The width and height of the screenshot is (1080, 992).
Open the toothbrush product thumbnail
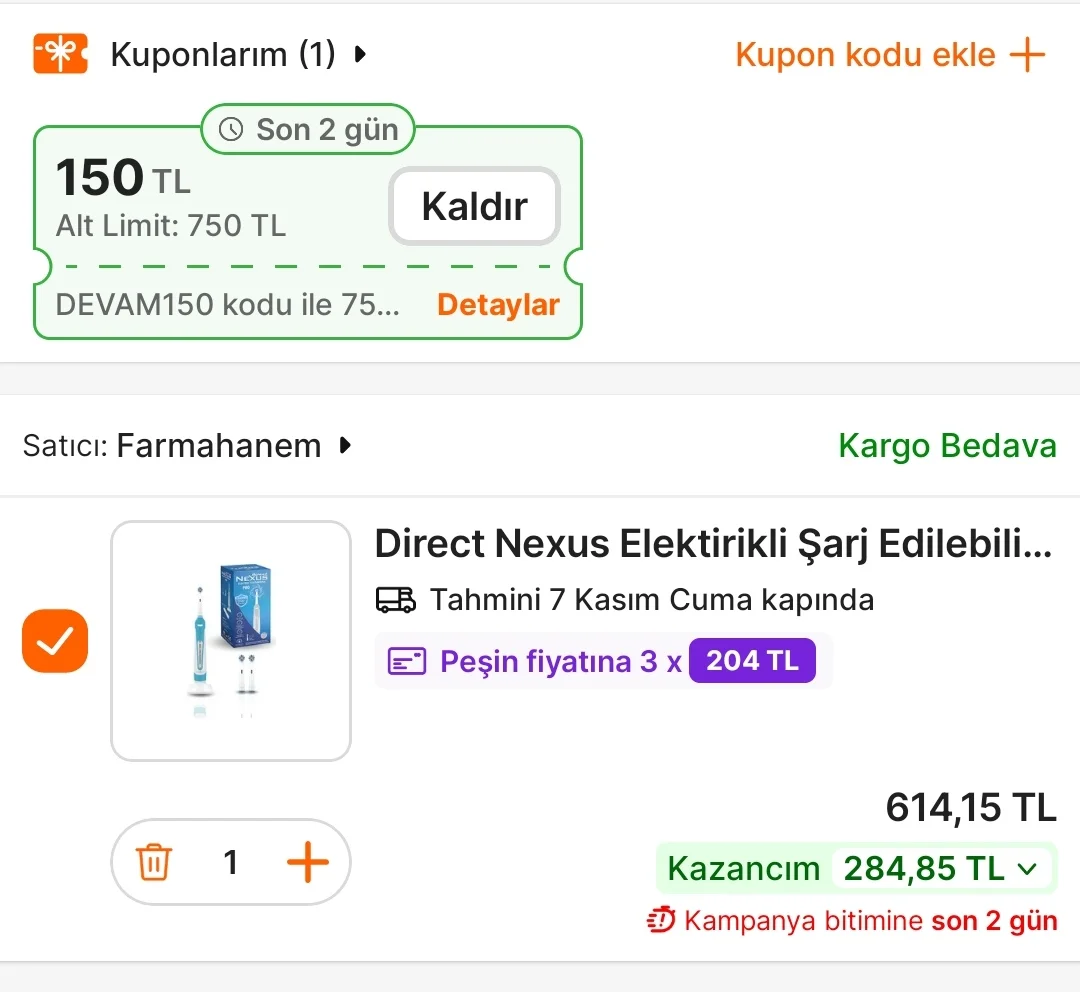pos(231,641)
